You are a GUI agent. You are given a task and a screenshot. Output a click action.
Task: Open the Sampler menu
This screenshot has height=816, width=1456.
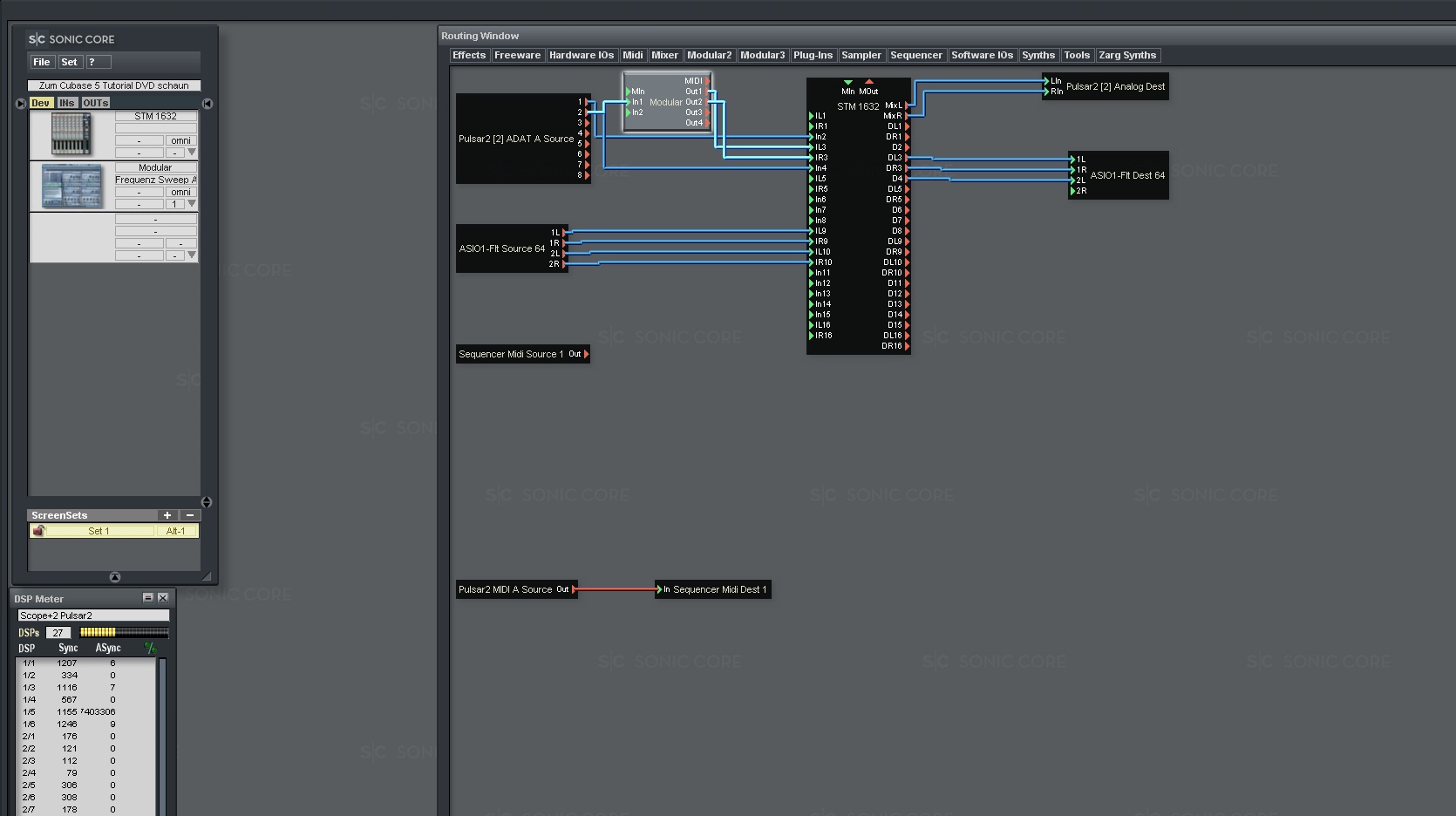click(861, 55)
